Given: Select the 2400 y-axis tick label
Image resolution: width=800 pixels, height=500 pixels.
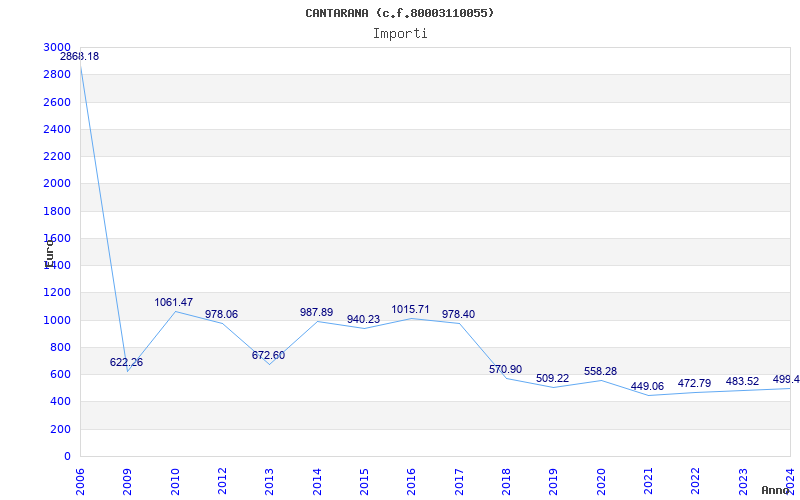Looking at the screenshot, I should point(57,129).
